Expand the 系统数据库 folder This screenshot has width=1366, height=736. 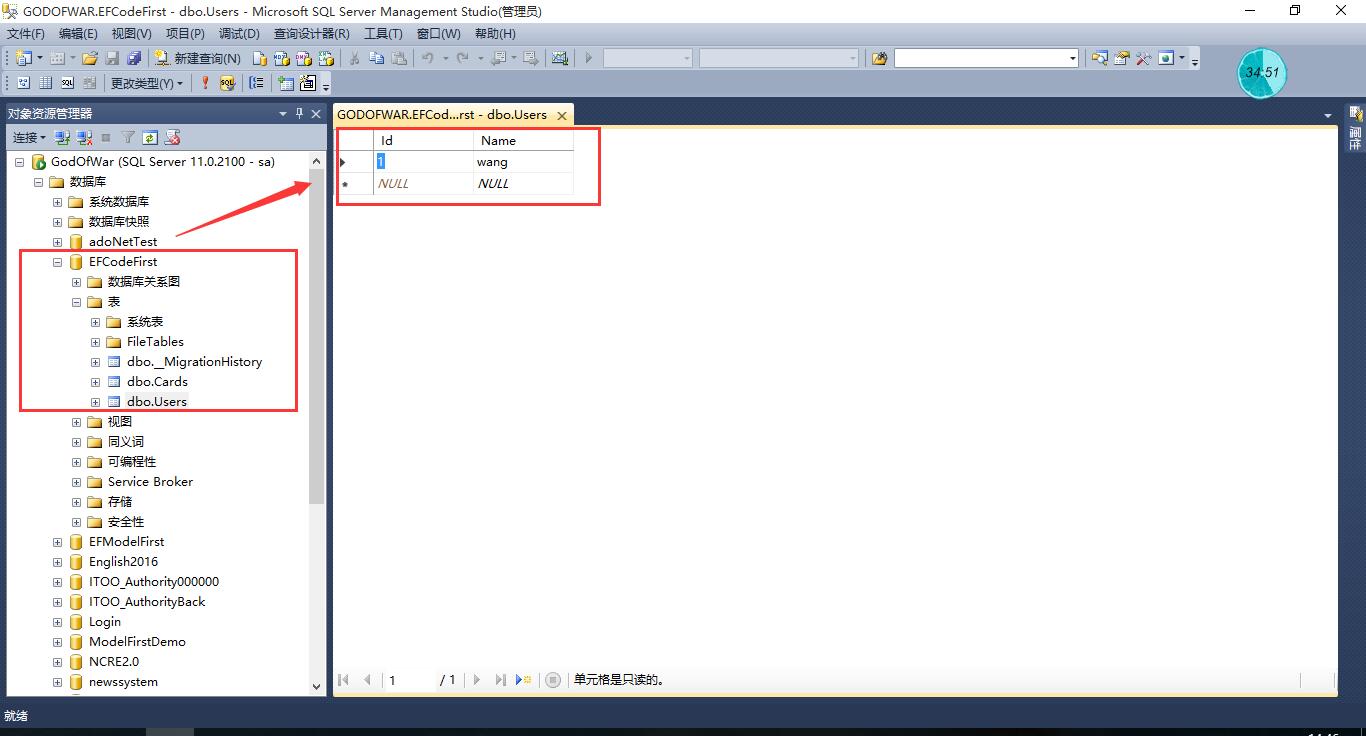[x=57, y=202]
